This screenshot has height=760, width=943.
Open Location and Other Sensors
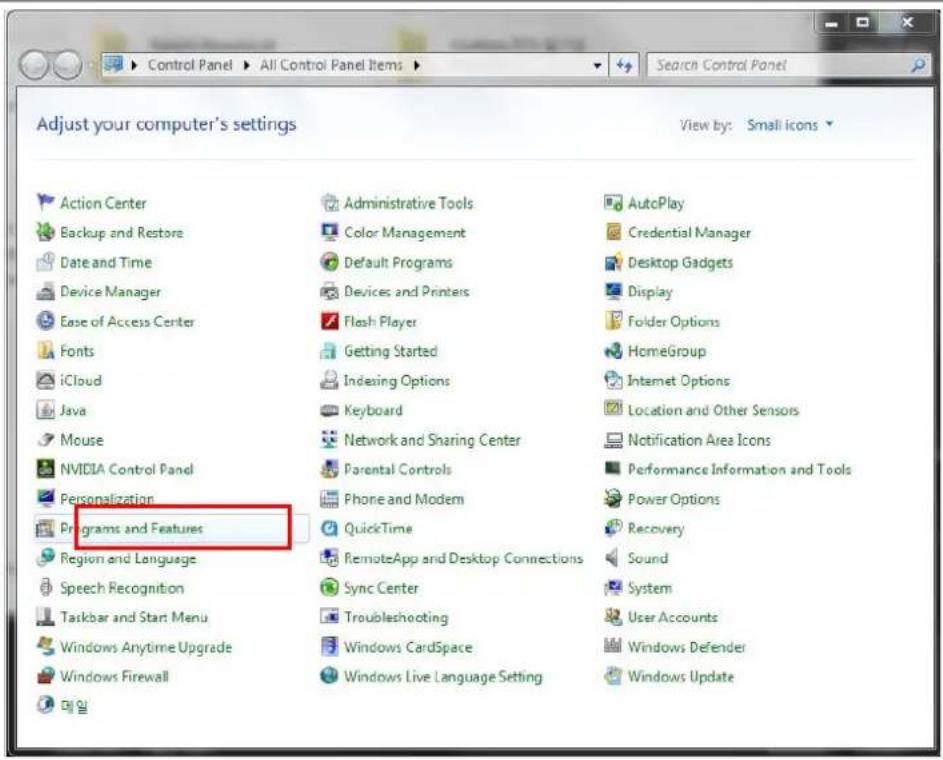(x=713, y=410)
